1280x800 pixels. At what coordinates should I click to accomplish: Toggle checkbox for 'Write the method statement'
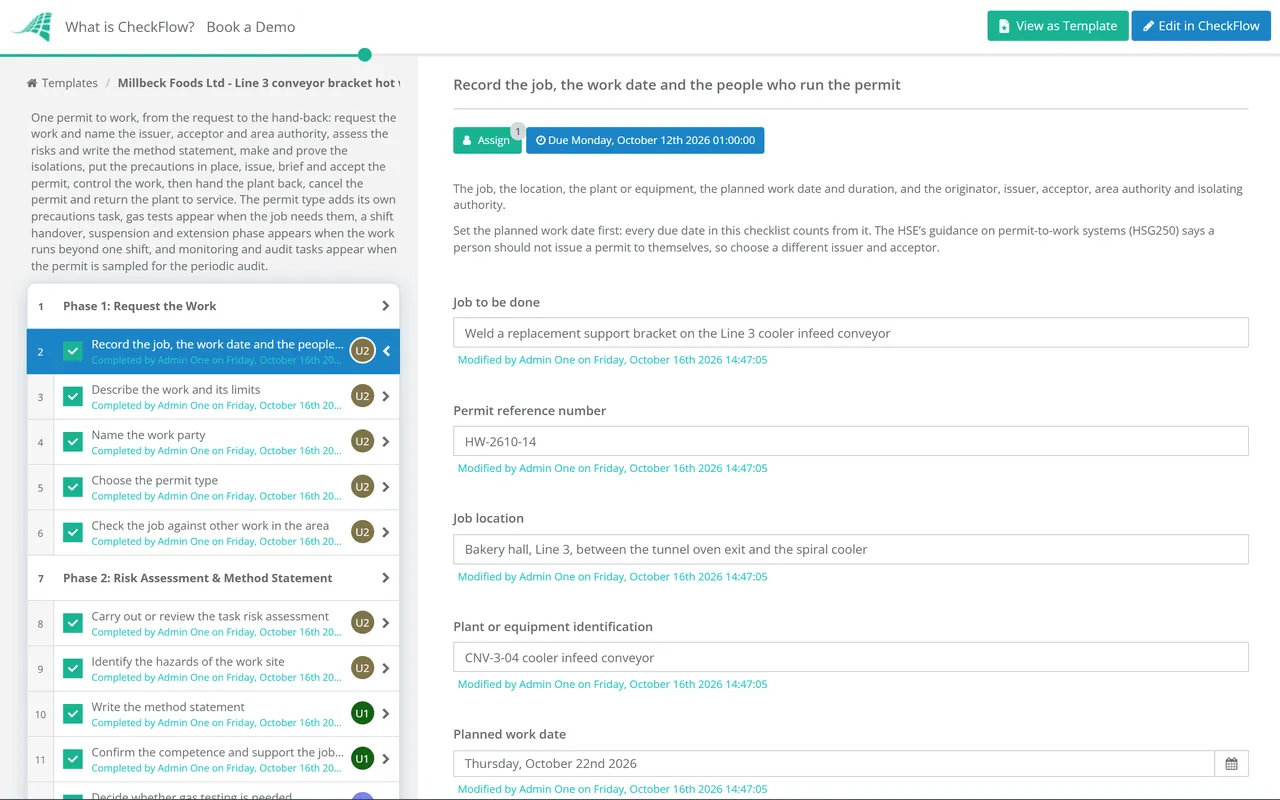(x=73, y=714)
